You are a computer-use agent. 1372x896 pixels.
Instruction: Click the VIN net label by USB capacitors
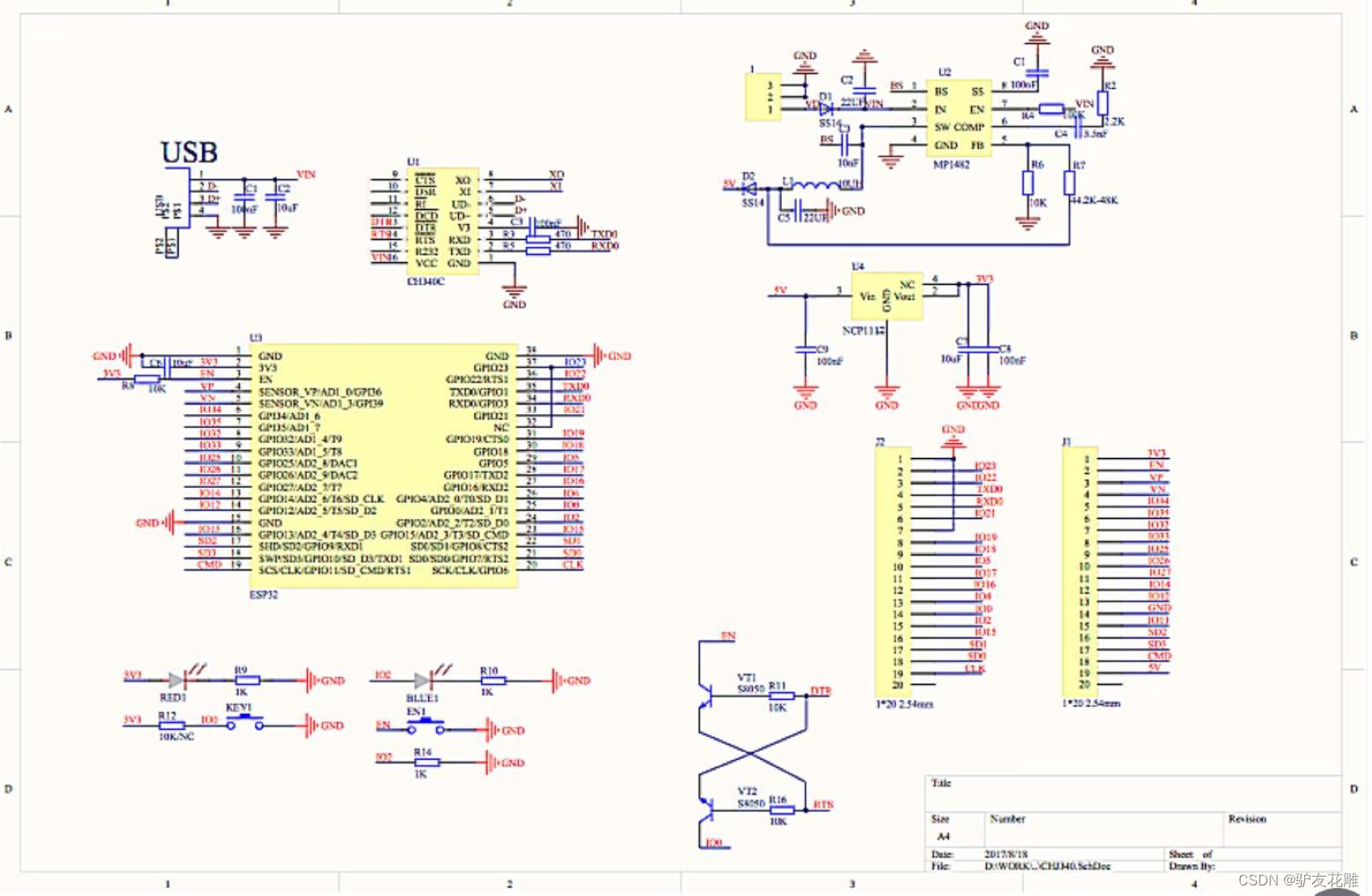coord(306,174)
